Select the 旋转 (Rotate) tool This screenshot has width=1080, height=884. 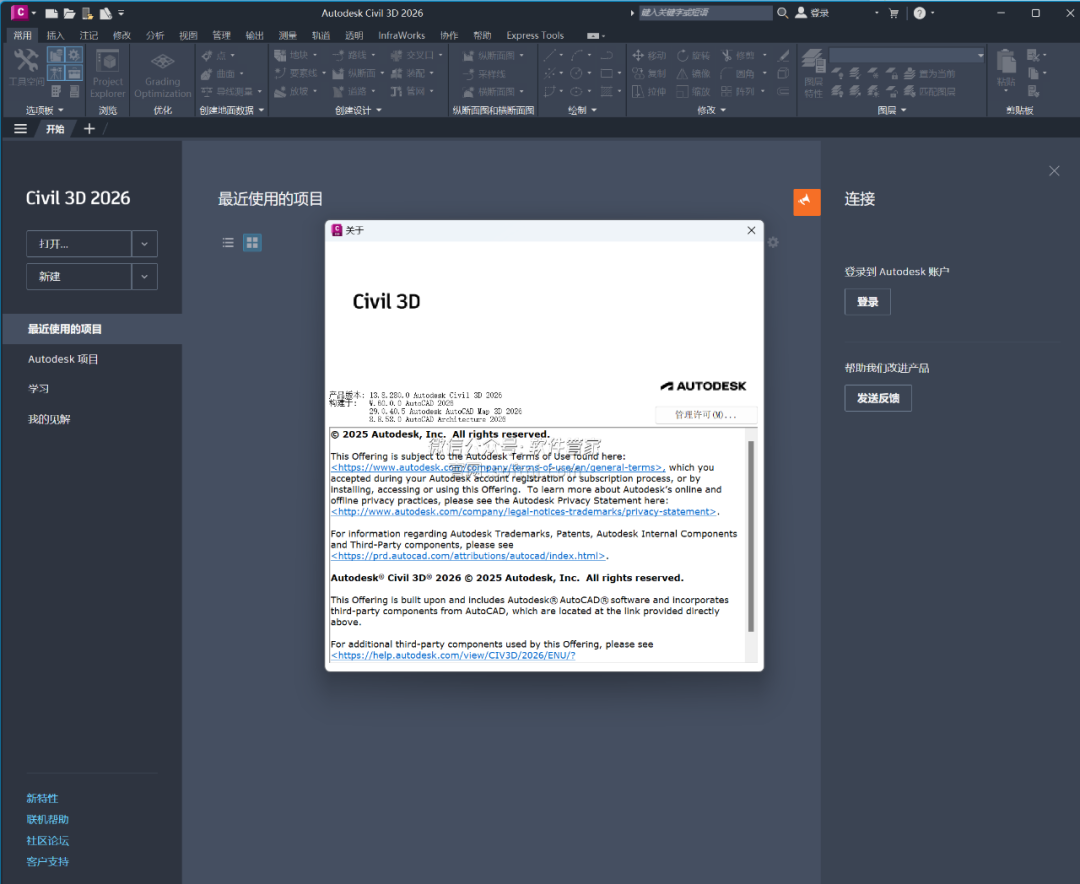pos(693,55)
